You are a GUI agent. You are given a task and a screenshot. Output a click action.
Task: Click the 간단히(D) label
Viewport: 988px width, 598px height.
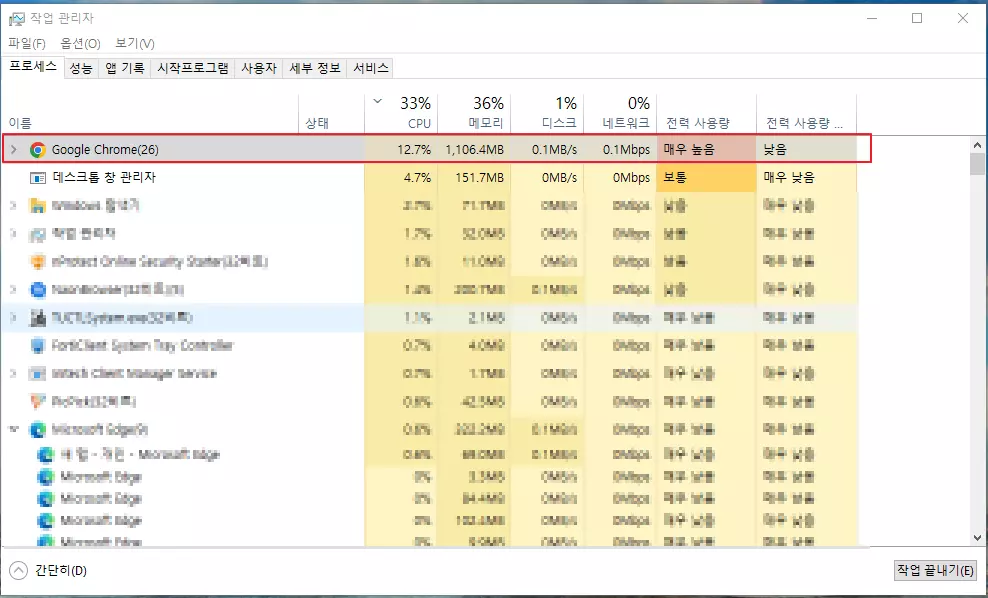61,571
